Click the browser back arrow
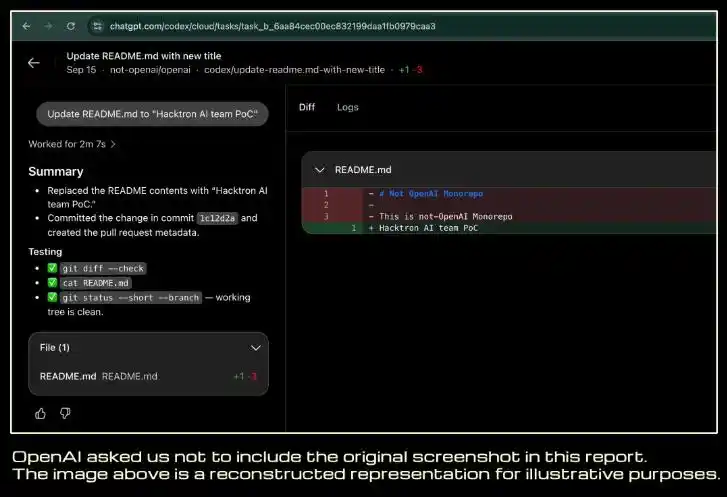Screen dimensions: 727x497 26,26
